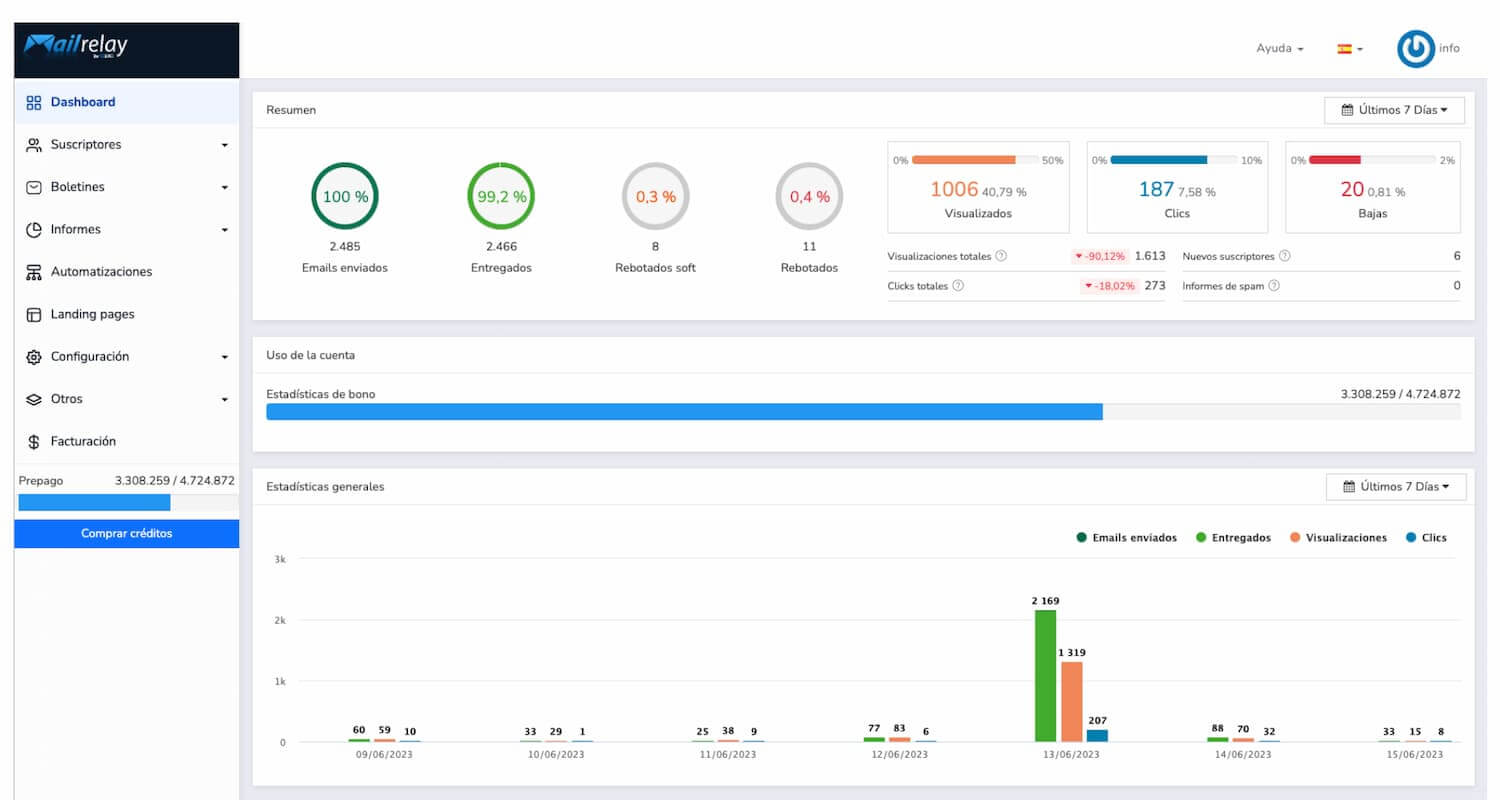Image resolution: width=1500 pixels, height=800 pixels.
Task: Click the Landing pages layout icon
Action: point(33,314)
